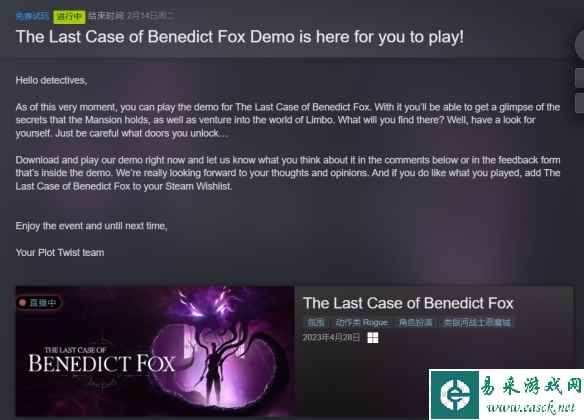The image size is (584, 420).
Task: Click the 直播中 live badge
Action: 39,303
